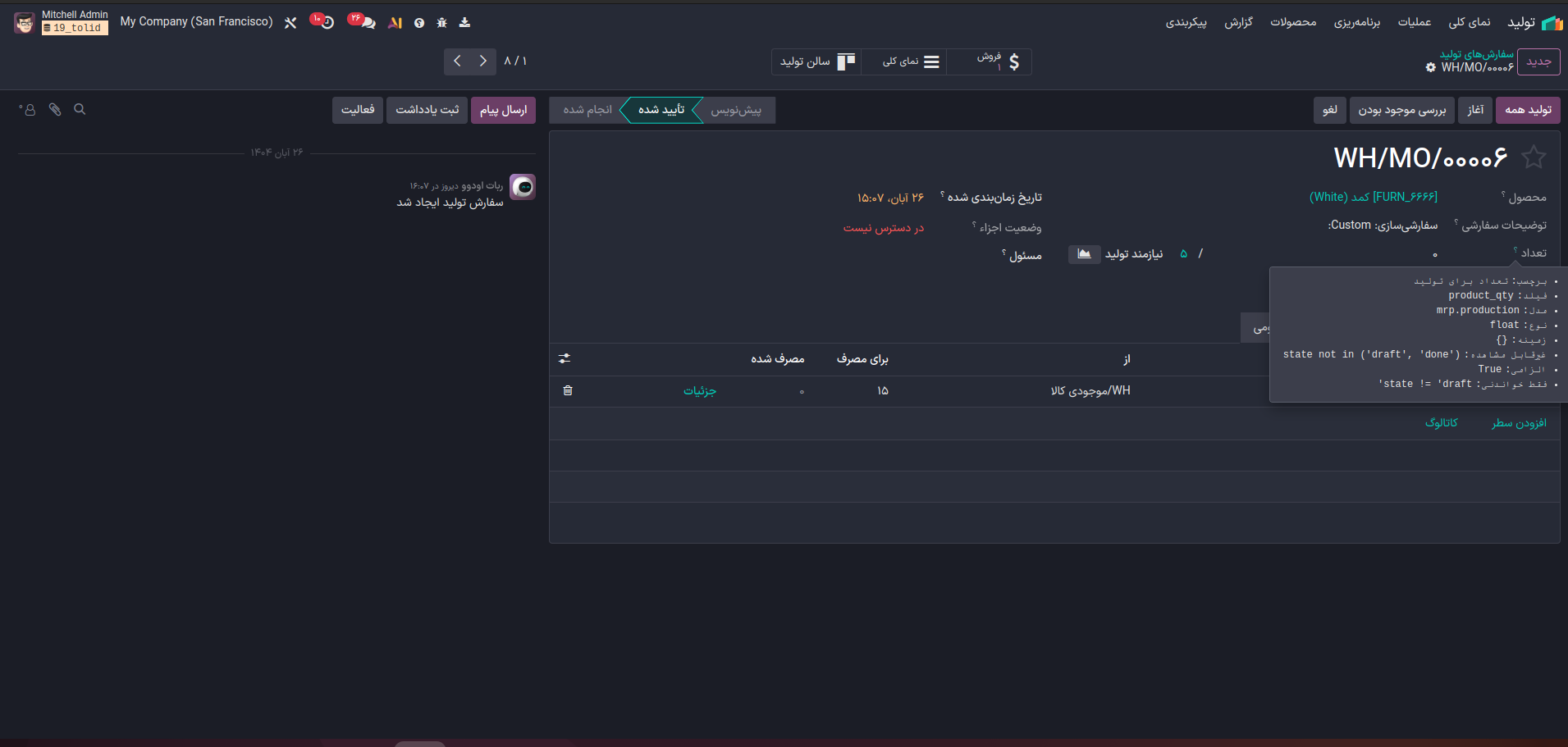The image size is (1568, 747).
Task: Open the forecast chart icon beside نیازمند تولید
Action: tap(1084, 254)
